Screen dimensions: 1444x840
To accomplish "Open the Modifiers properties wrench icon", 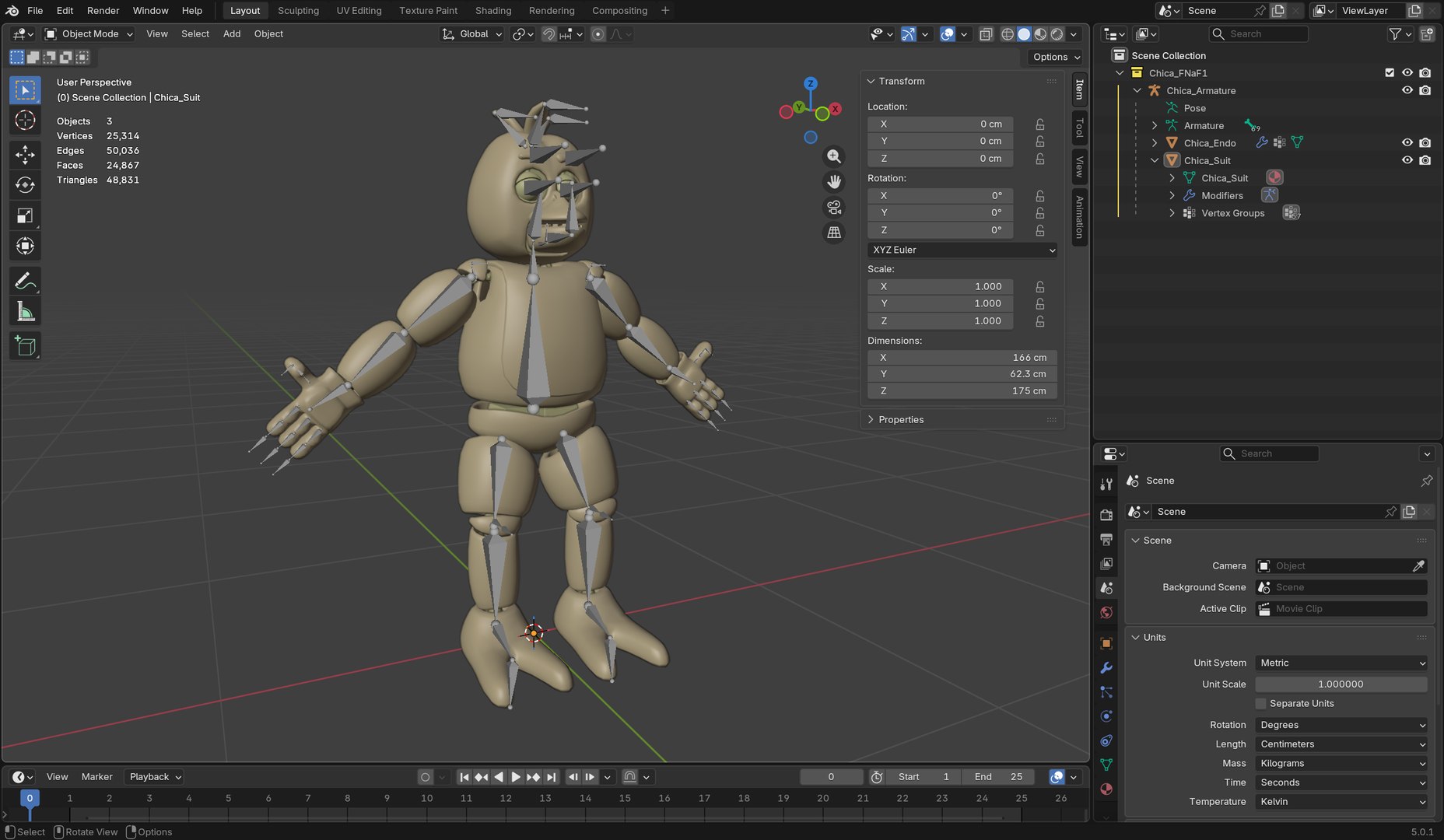I will pyautogui.click(x=1106, y=668).
